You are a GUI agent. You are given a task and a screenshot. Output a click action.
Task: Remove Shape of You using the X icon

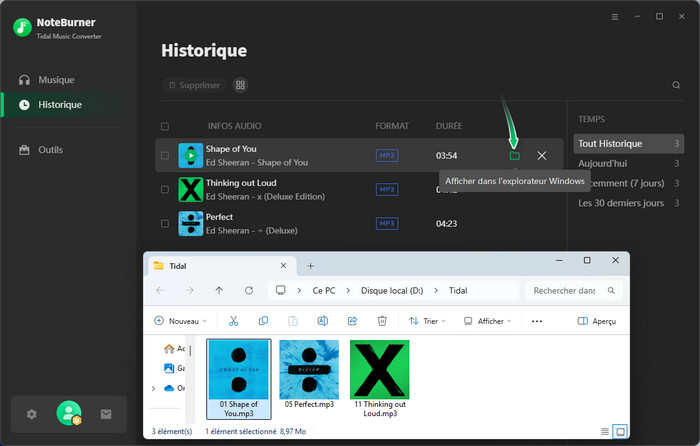[x=542, y=156]
